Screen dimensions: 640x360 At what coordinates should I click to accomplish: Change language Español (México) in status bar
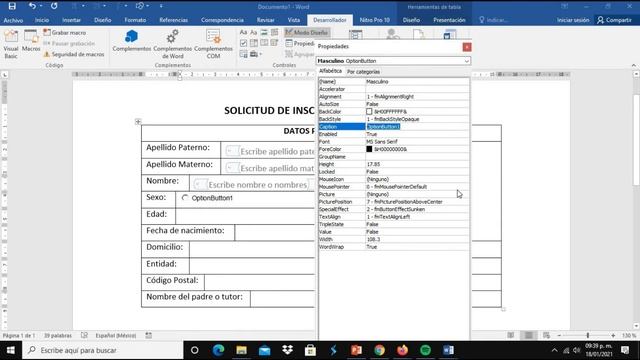116,336
